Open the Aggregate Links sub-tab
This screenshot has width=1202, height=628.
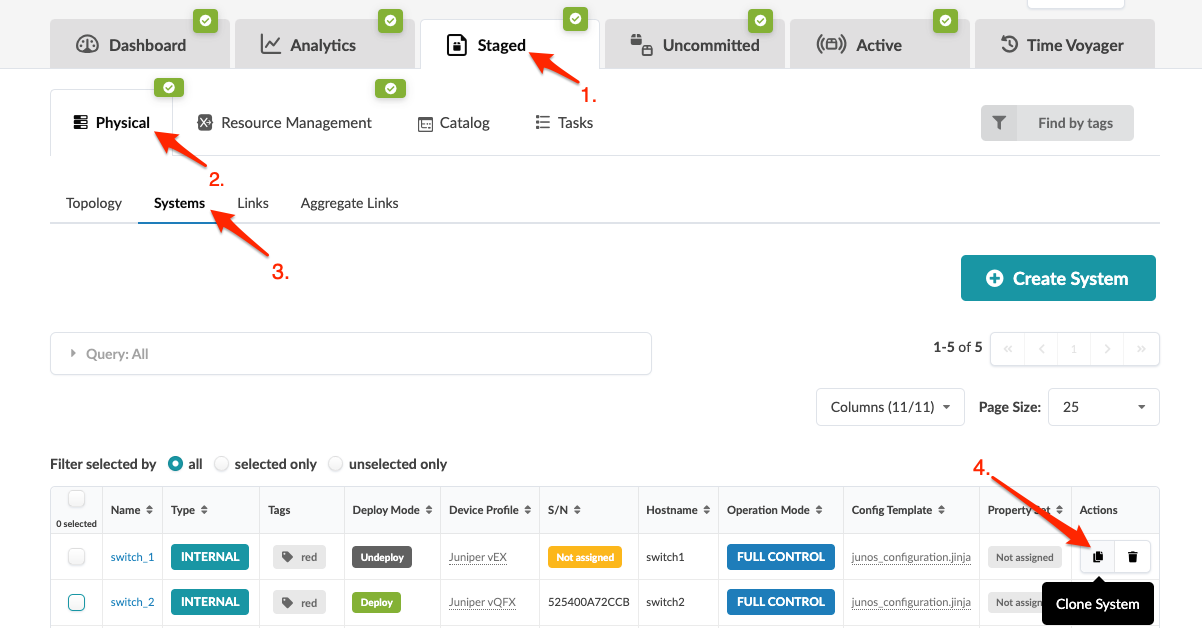(349, 203)
